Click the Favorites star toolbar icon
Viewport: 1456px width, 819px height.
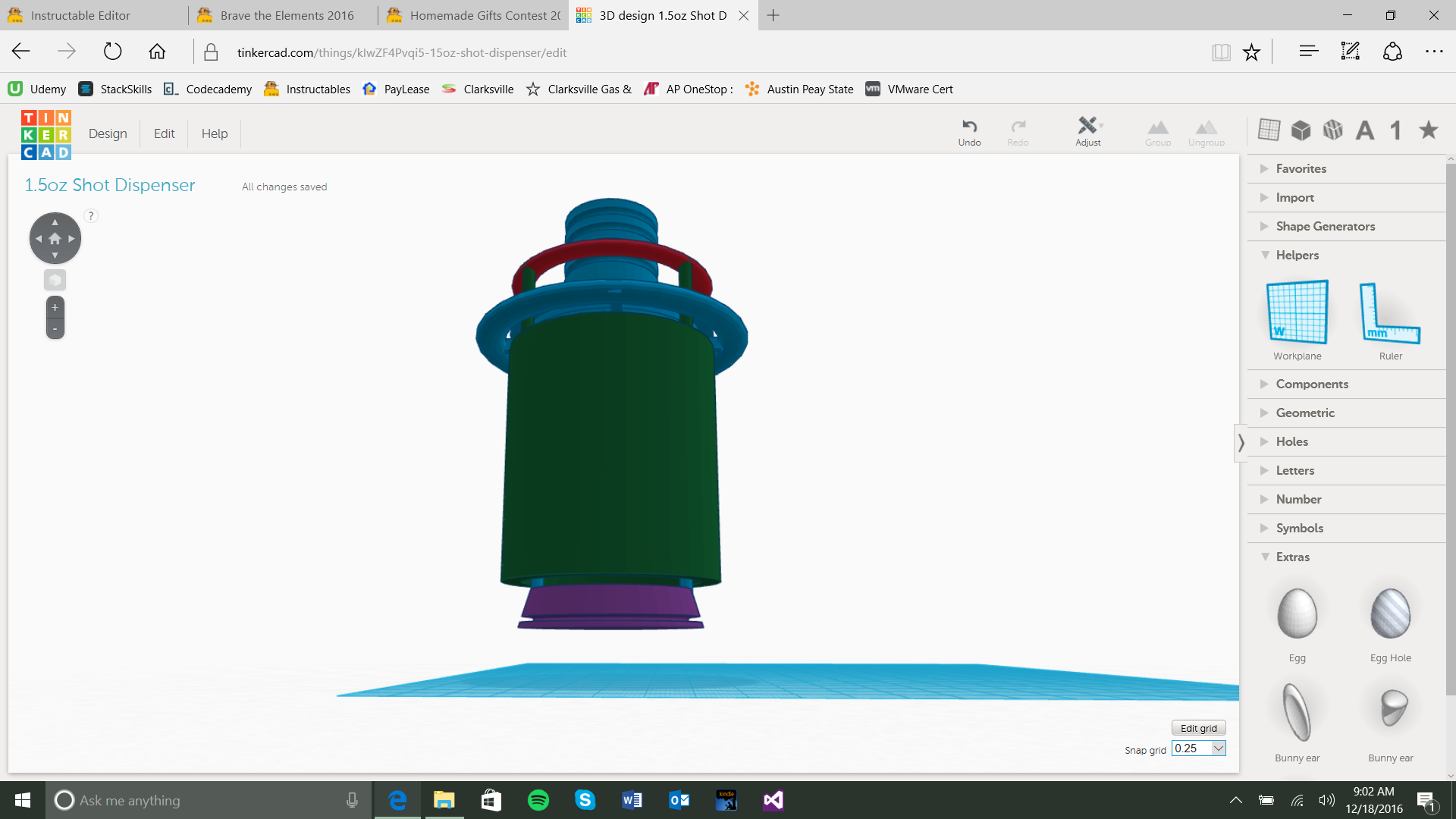tap(1429, 130)
